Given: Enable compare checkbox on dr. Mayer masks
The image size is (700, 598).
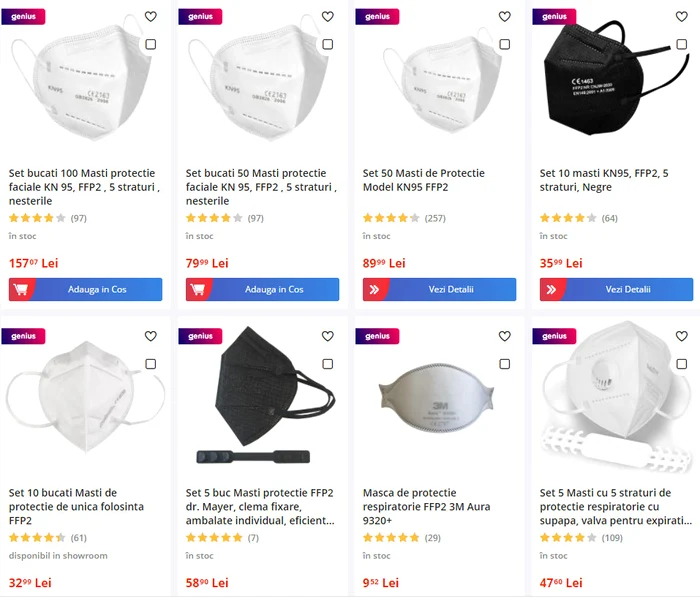Looking at the screenshot, I should click(x=327, y=364).
